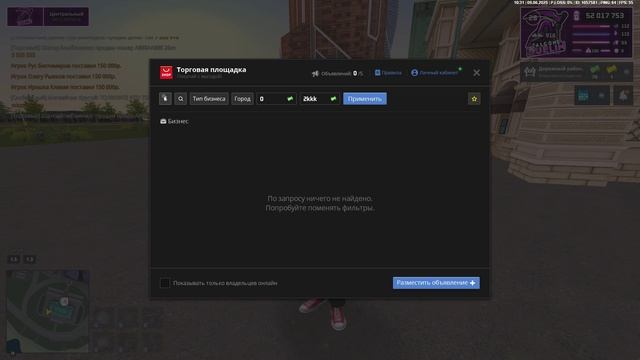Open the Тип бизнеса dropdown

[209, 99]
